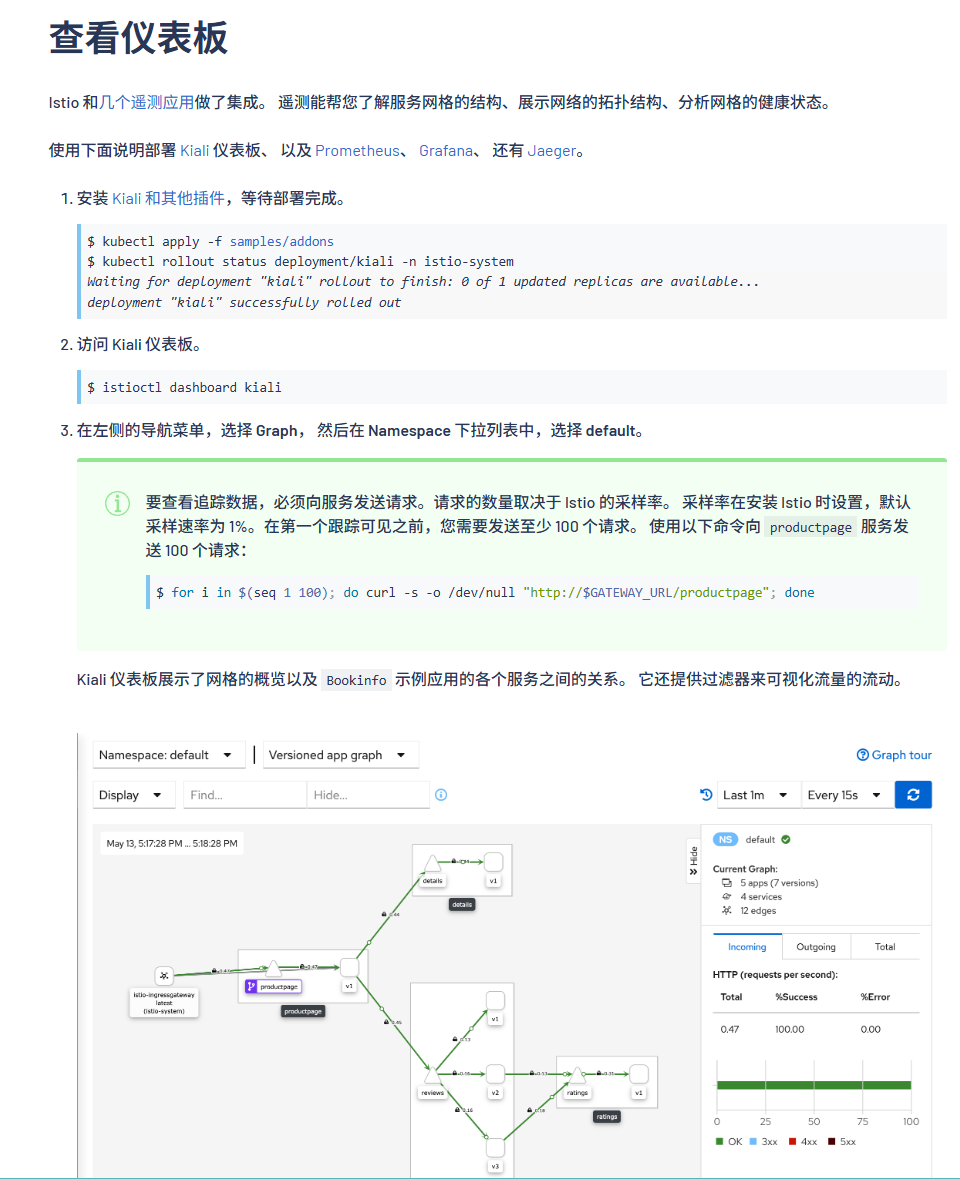Screen dimensions: 960x1179
Task: Click the 12 edges text
Action: click(x=758, y=911)
